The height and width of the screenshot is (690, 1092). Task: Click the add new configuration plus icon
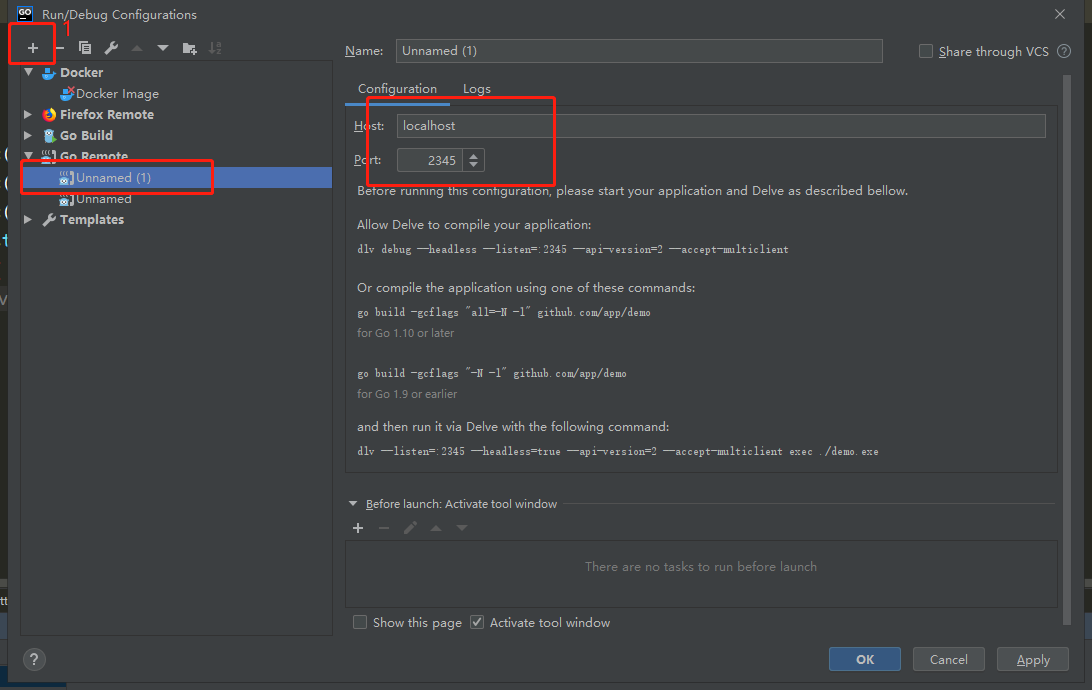[33, 48]
